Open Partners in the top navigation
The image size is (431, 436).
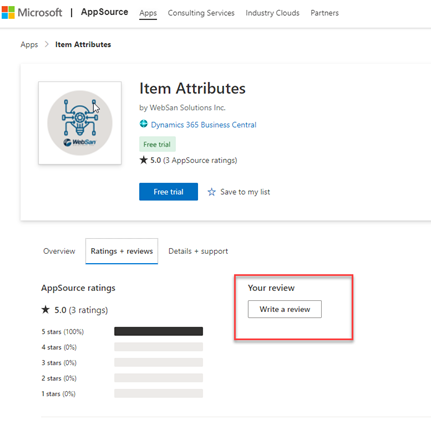coord(324,13)
